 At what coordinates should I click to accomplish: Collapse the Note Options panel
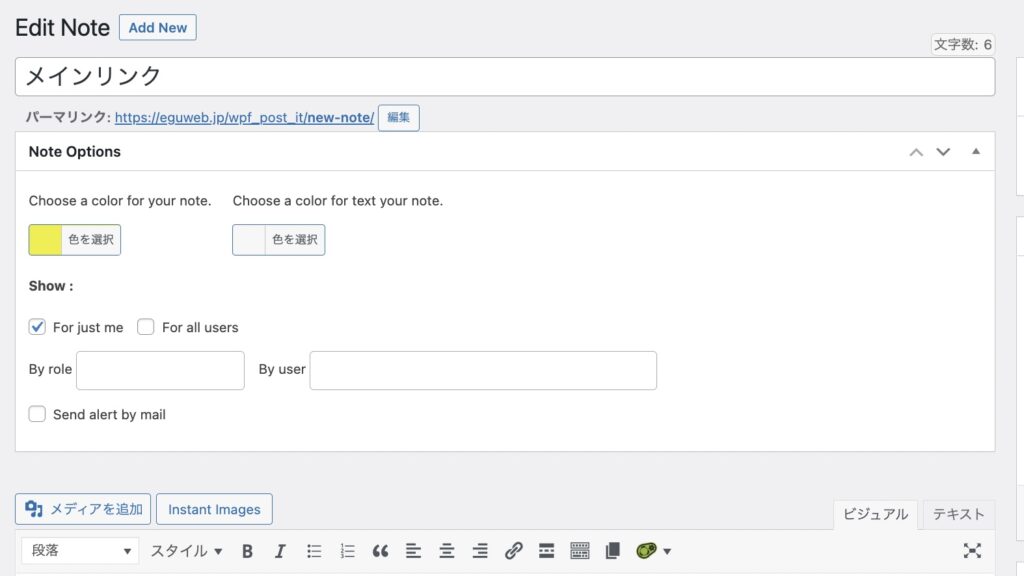point(976,152)
